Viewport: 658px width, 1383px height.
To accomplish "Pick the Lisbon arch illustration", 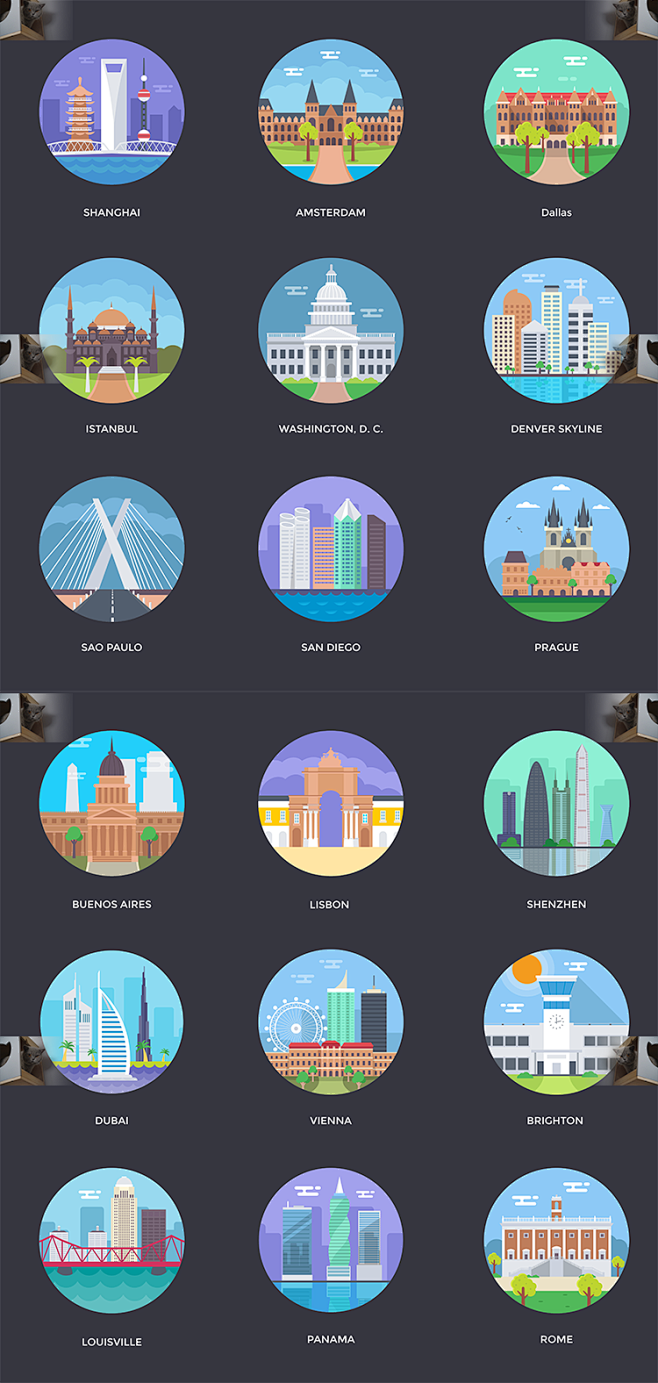I will [x=331, y=804].
